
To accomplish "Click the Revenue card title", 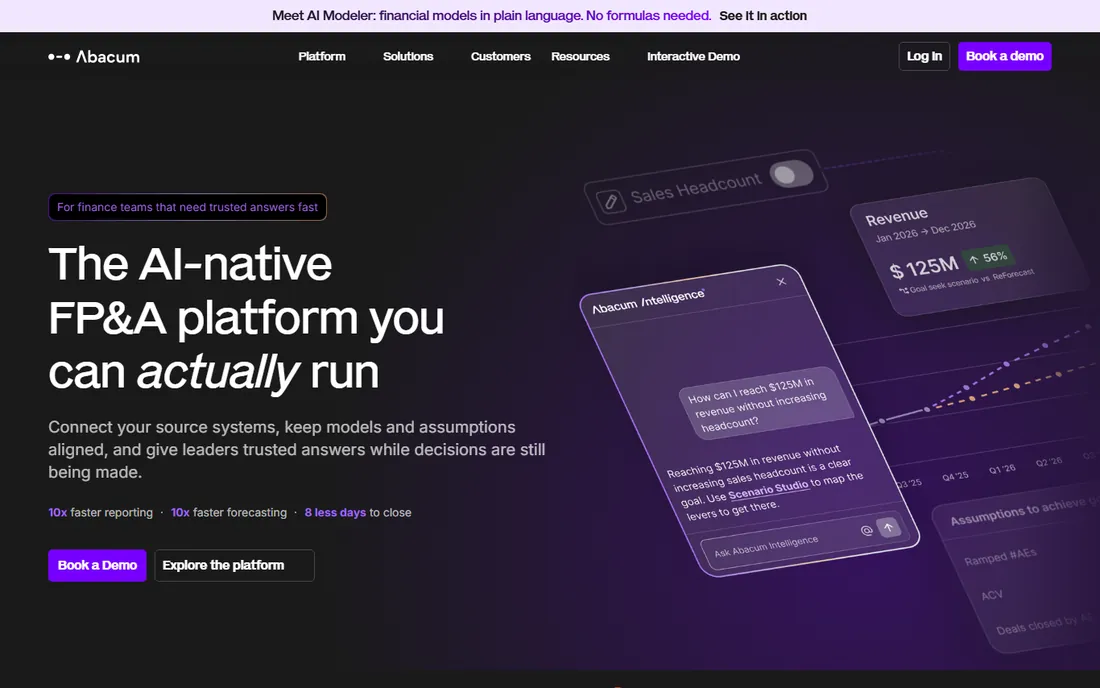I will 897,217.
